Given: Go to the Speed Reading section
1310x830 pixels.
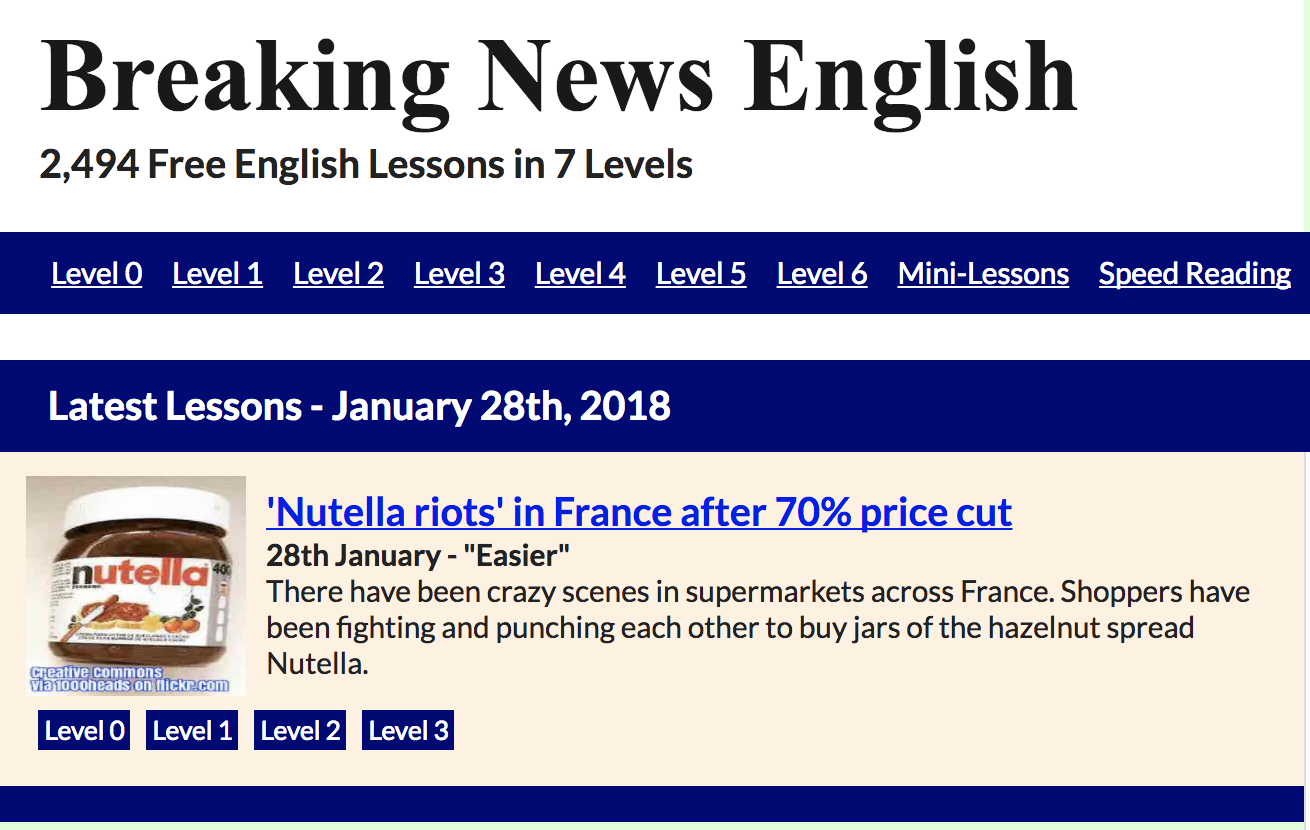Looking at the screenshot, I should click(x=1195, y=274).
